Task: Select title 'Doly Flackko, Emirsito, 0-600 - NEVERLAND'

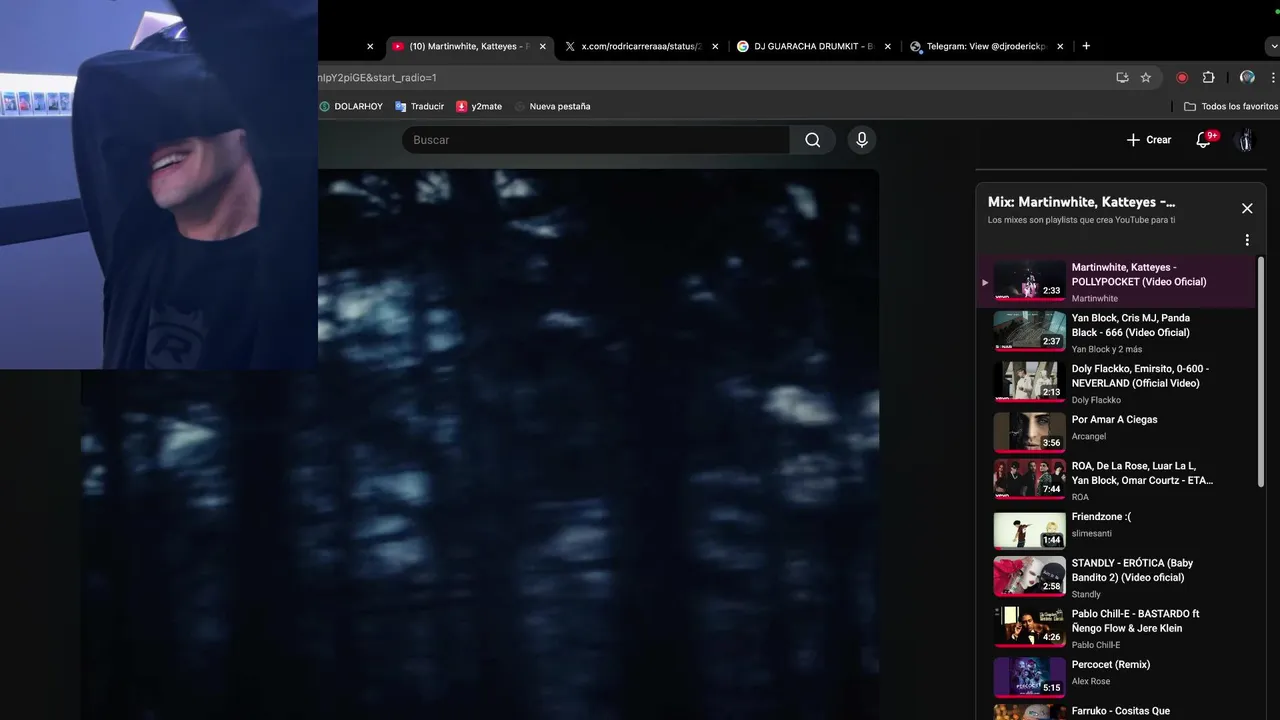Action: pos(1140,376)
